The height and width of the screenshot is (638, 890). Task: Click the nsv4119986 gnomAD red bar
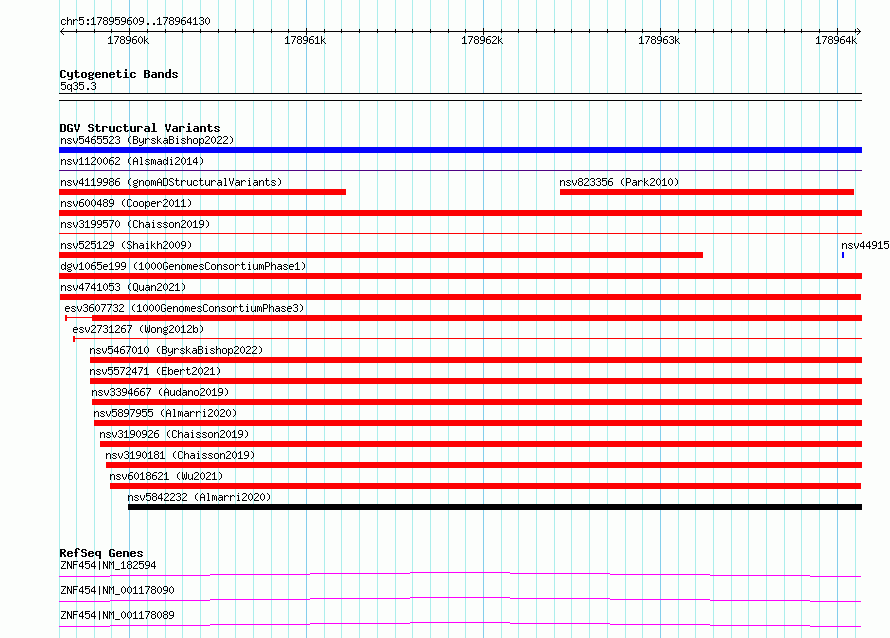pyautogui.click(x=203, y=192)
